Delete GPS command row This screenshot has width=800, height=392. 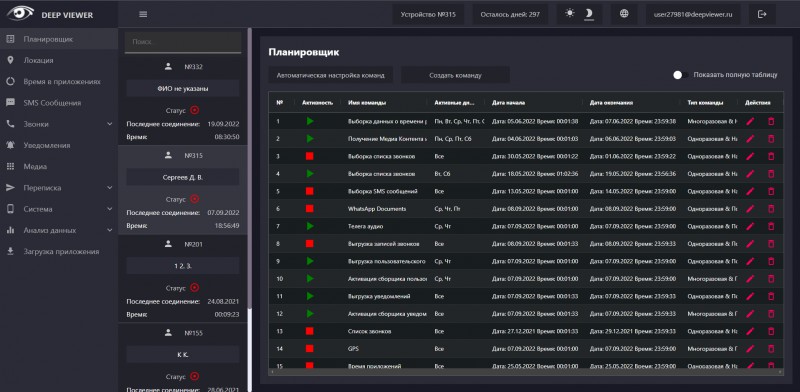click(x=771, y=349)
